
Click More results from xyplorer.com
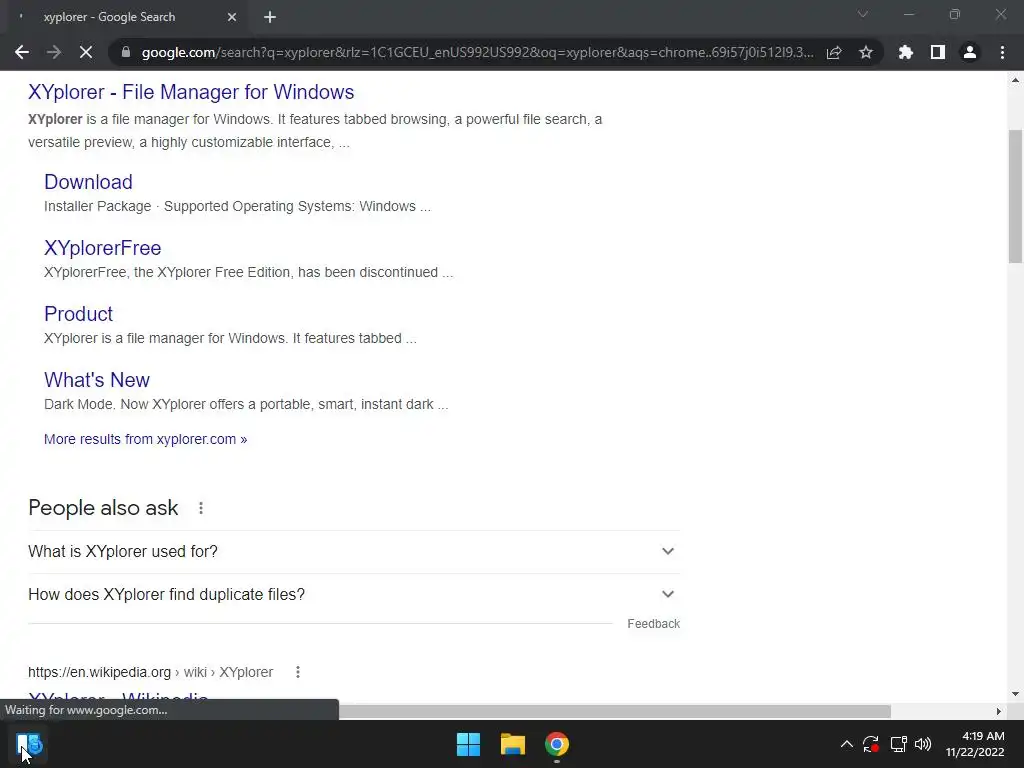[146, 439]
